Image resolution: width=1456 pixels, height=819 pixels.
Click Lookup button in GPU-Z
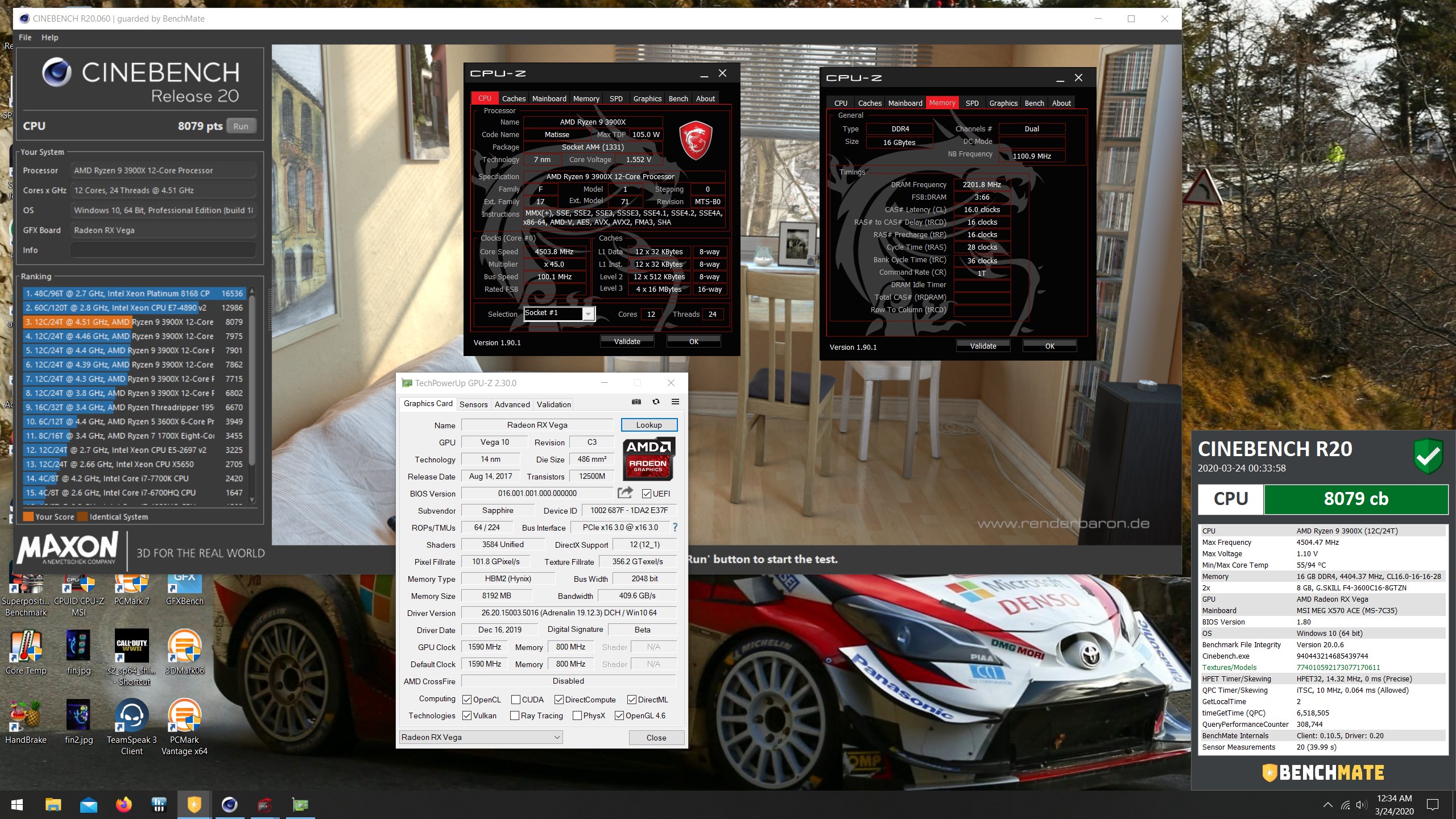point(649,425)
